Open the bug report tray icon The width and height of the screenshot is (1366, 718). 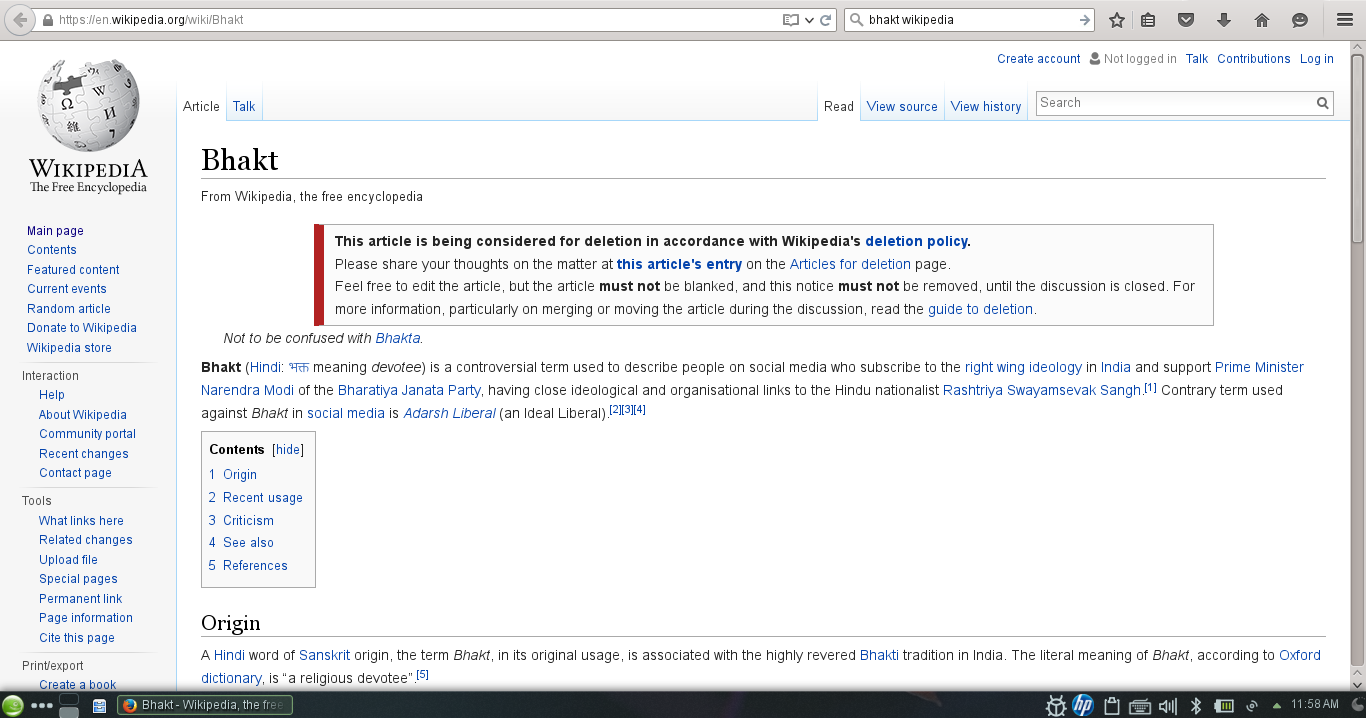1055,705
